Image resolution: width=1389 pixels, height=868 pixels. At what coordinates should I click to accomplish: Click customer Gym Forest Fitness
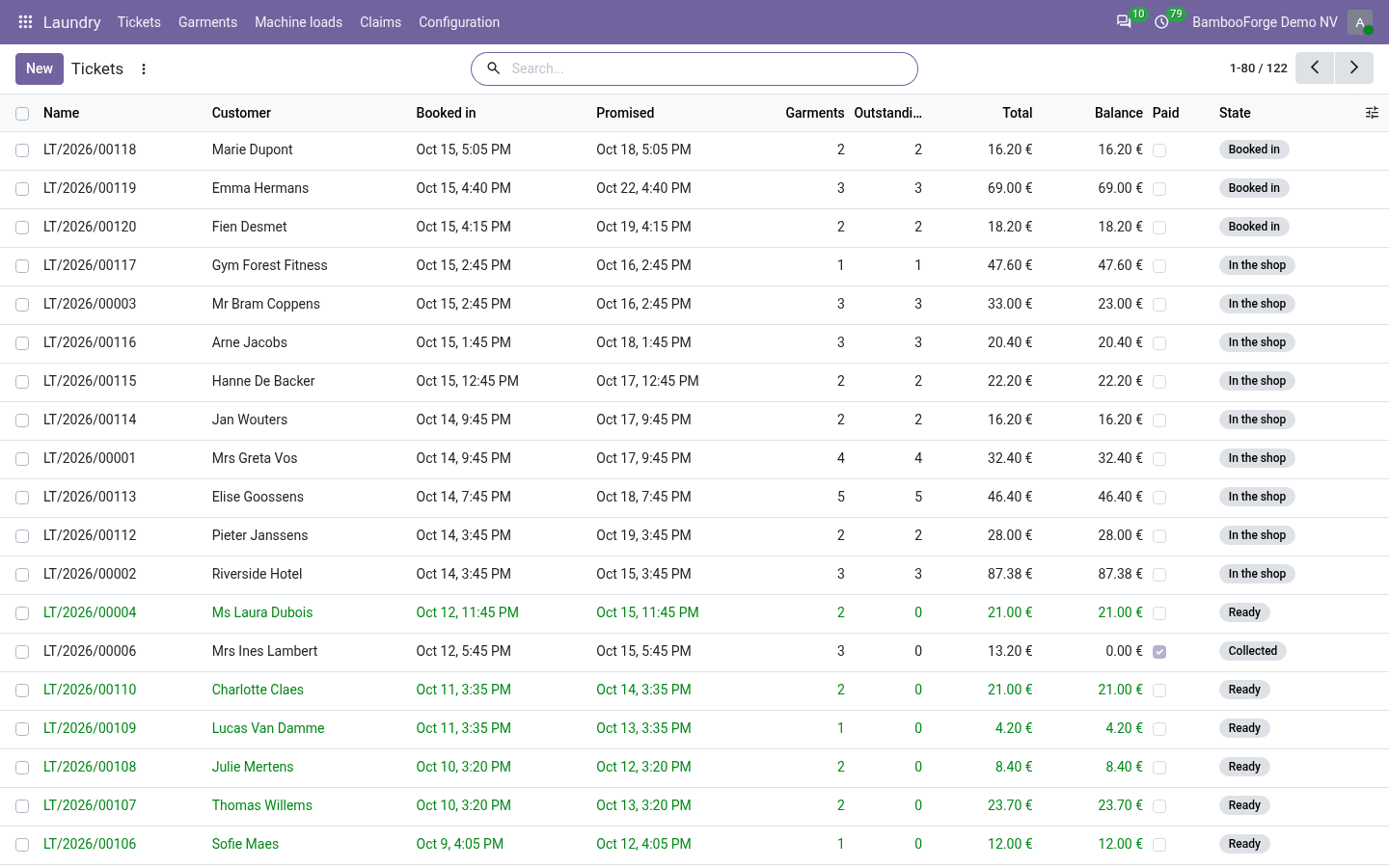(x=270, y=265)
